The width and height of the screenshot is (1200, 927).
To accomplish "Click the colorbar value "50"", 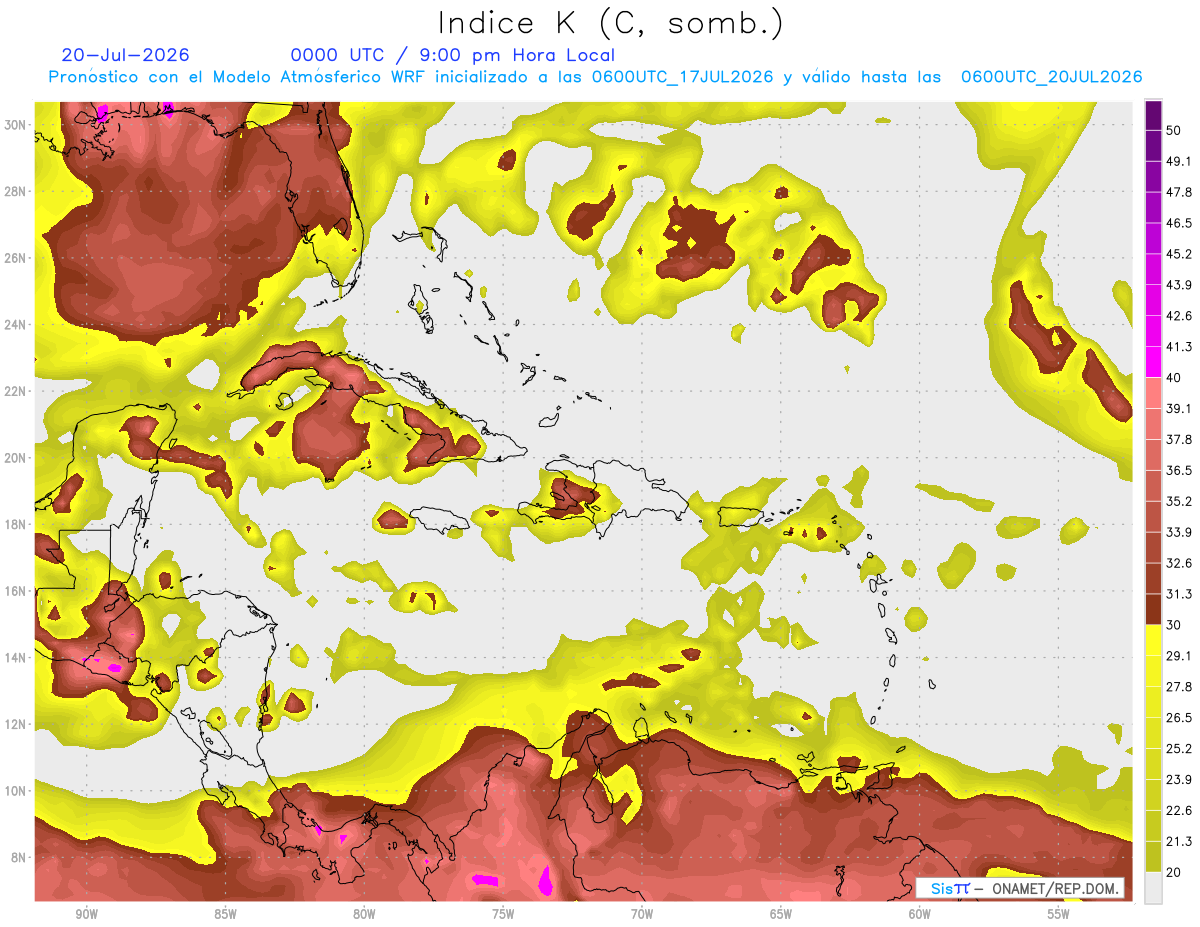I will click(1174, 131).
